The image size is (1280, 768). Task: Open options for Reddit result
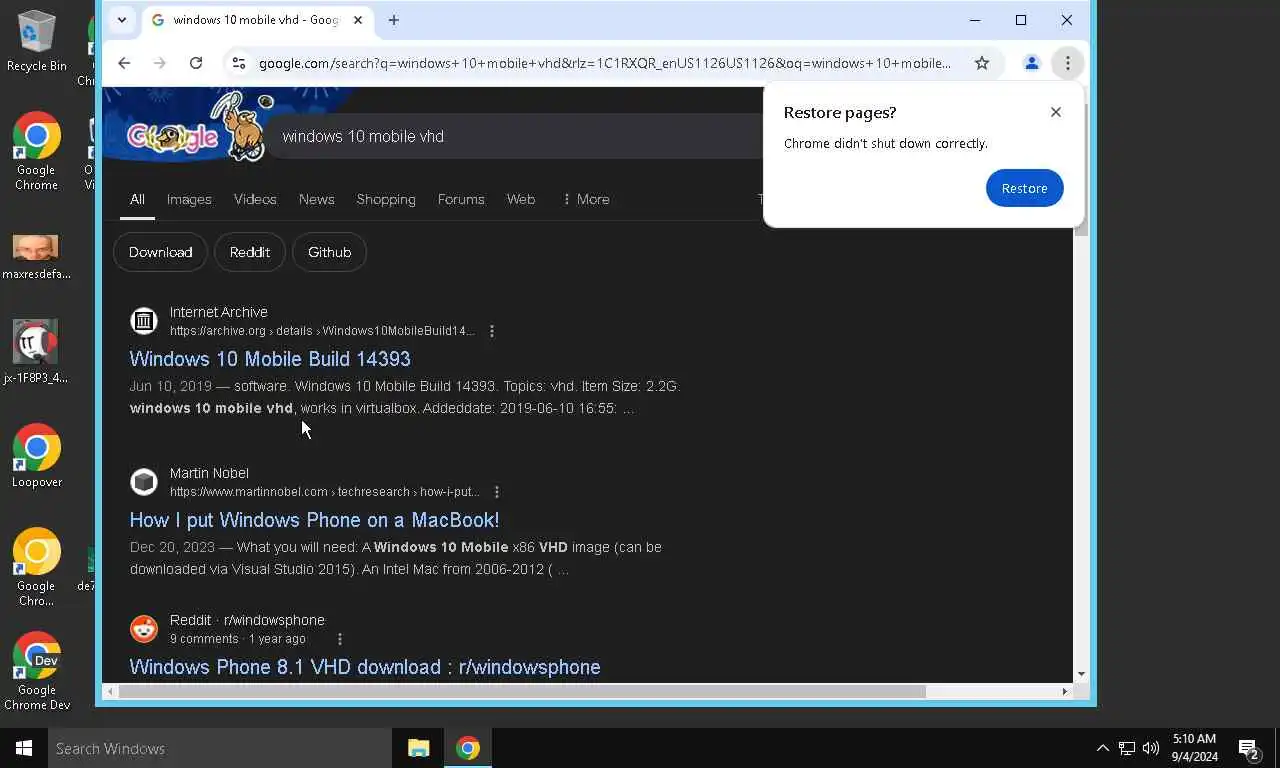pos(340,639)
